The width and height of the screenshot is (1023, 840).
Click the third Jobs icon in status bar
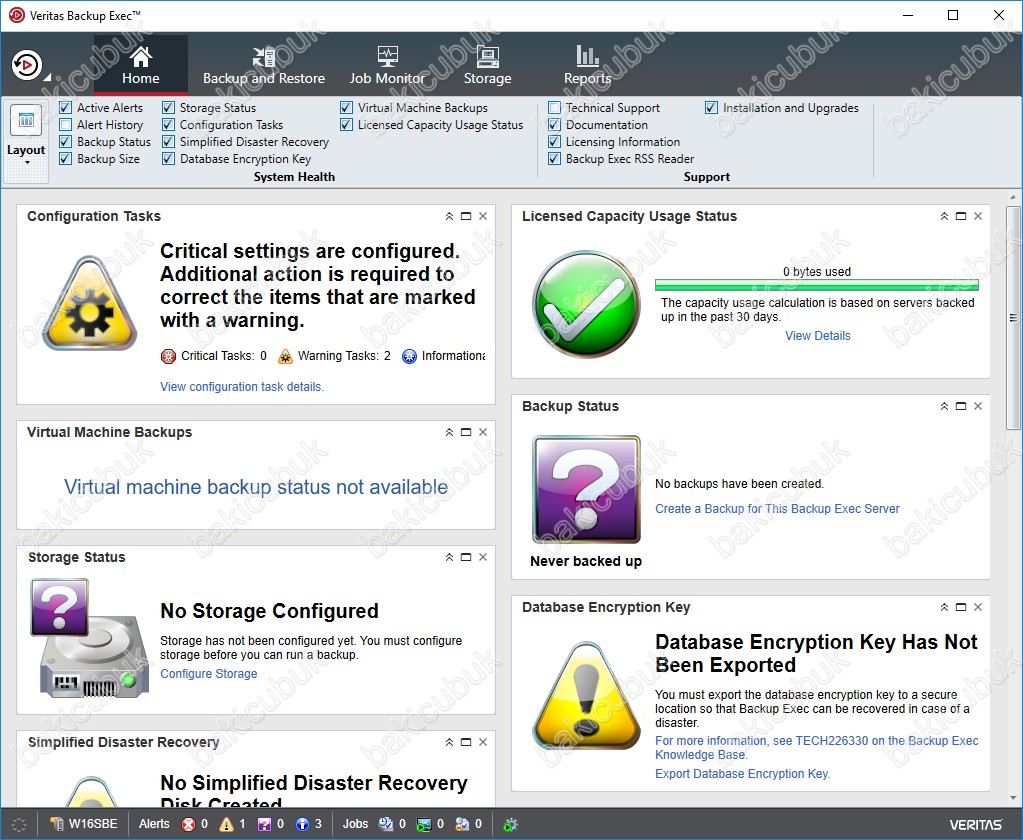(x=462, y=824)
